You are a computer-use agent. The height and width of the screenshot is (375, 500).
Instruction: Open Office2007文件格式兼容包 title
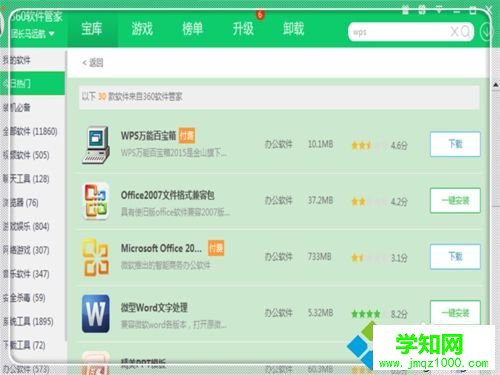168,195
